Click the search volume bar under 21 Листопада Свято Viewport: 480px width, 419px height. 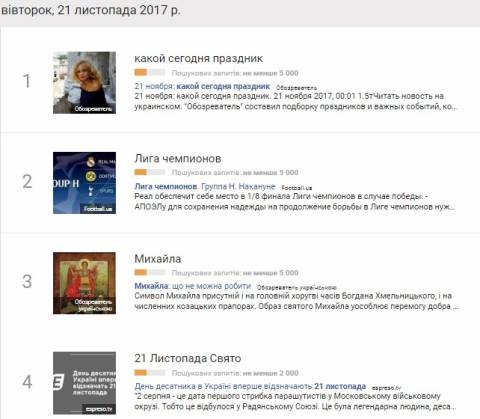(150, 372)
